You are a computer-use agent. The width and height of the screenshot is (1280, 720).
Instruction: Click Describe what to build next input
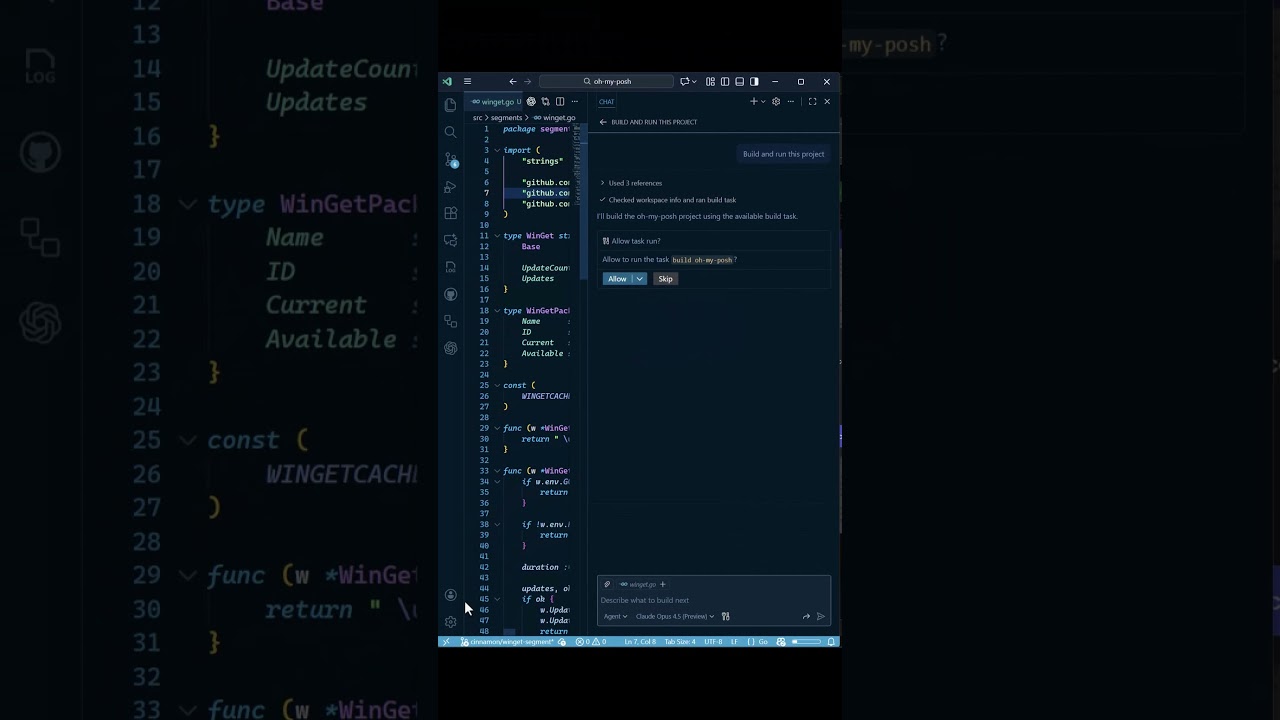click(x=713, y=600)
